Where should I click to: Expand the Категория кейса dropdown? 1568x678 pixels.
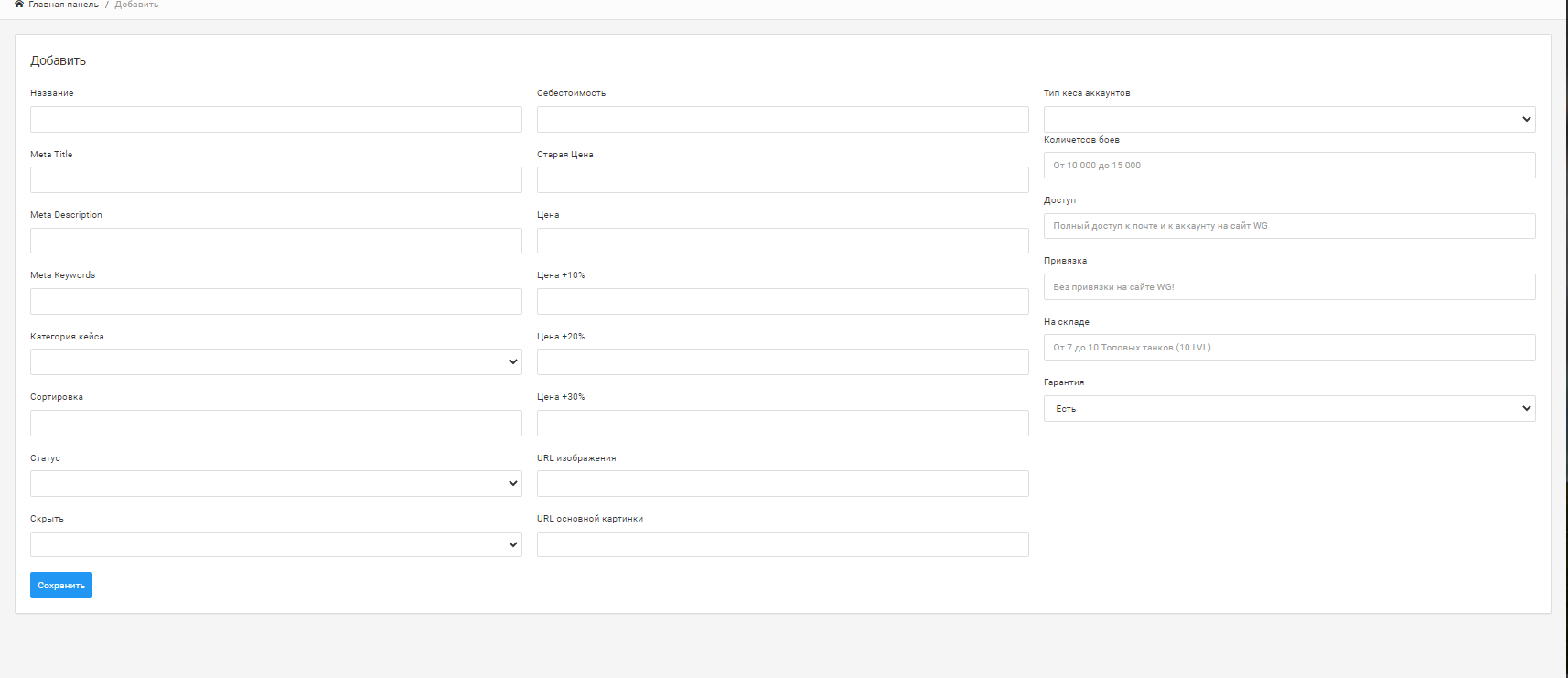275,362
